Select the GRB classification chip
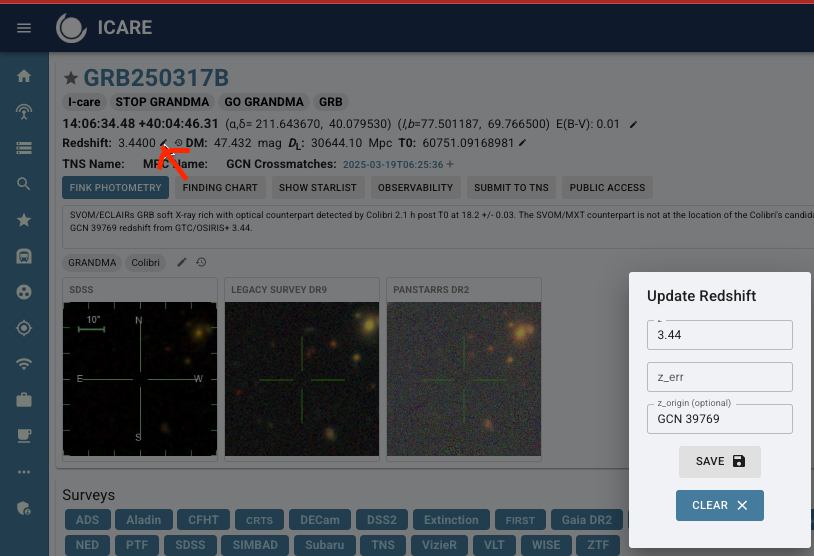Viewport: 814px width, 556px height. pos(331,102)
